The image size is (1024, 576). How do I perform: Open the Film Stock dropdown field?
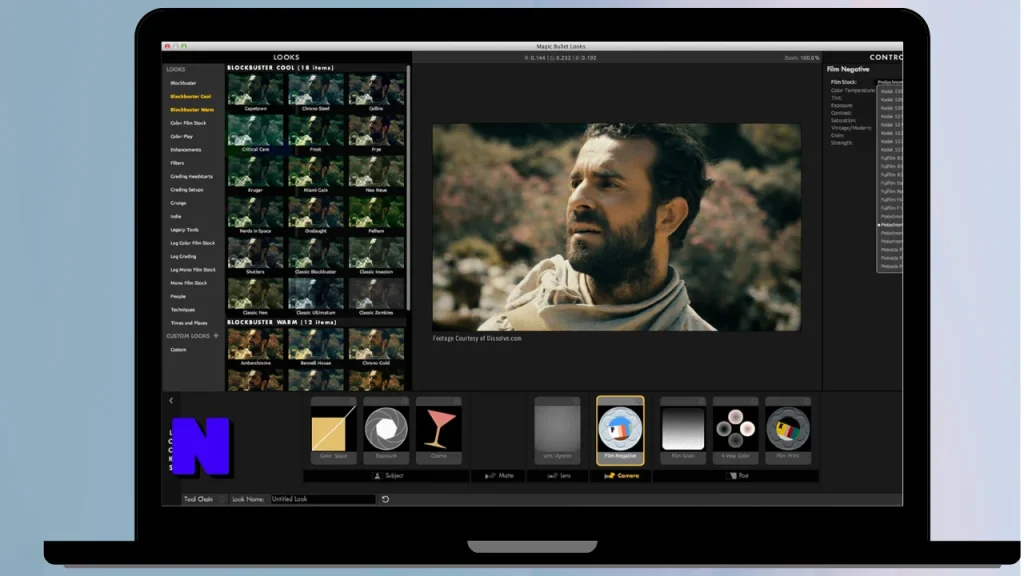pos(889,82)
